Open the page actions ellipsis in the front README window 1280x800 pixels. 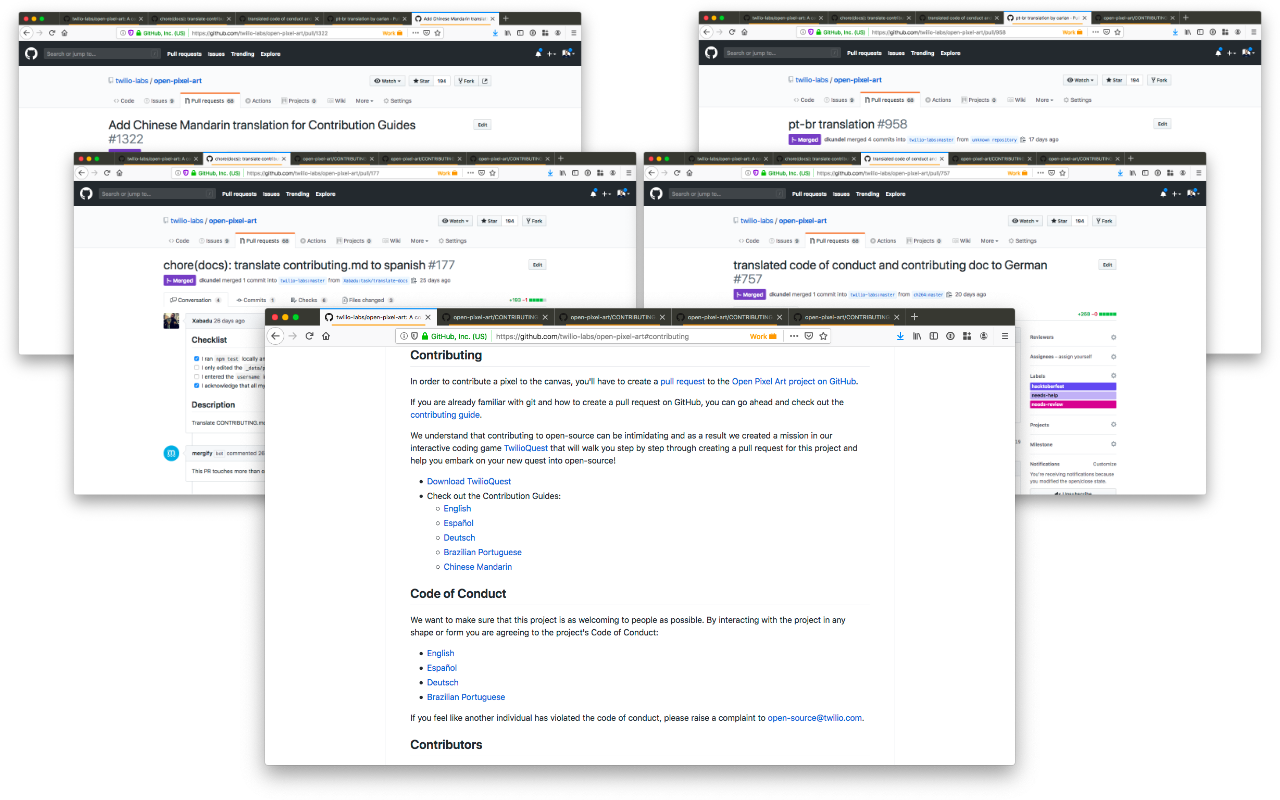click(794, 336)
